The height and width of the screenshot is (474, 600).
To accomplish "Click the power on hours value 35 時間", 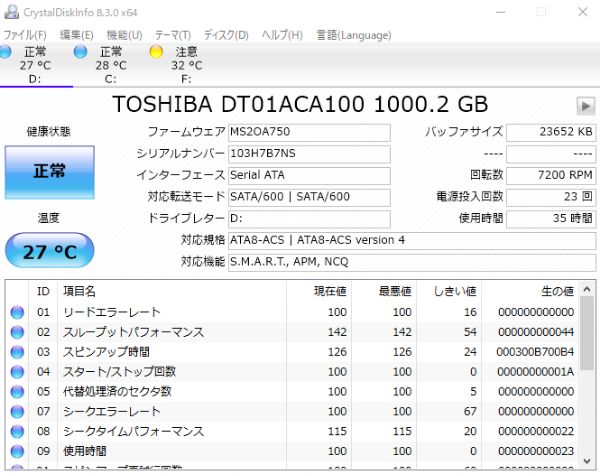I will tap(551, 219).
